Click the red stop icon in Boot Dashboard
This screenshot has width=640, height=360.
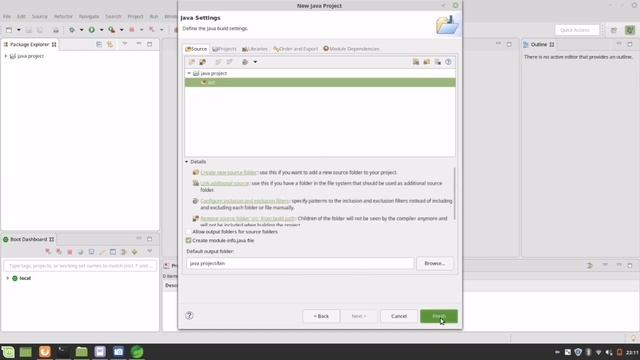(x=70, y=252)
